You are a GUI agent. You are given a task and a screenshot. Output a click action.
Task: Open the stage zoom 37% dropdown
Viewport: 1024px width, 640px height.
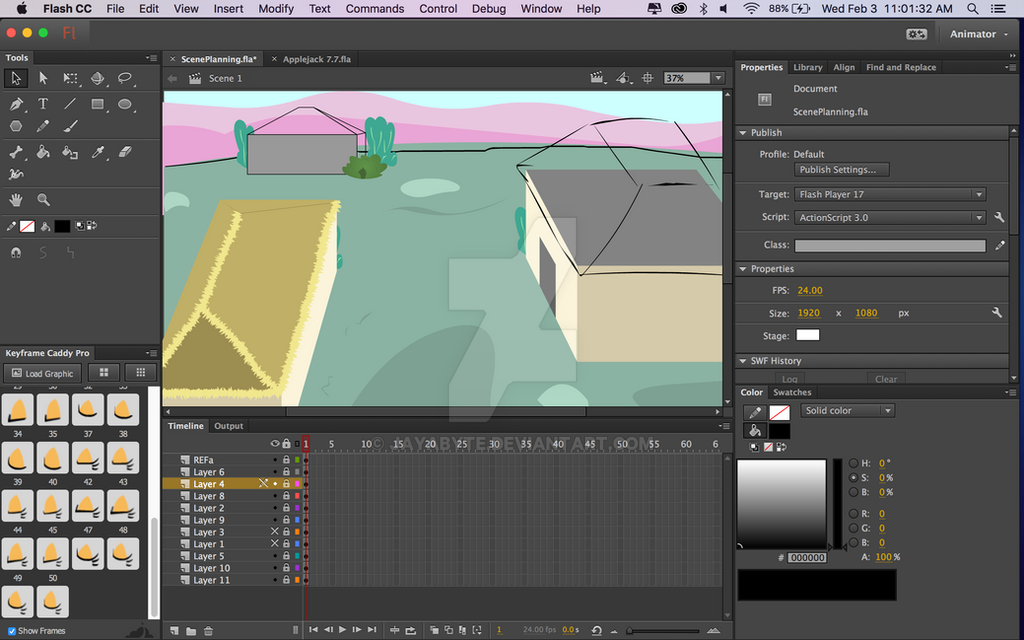pos(718,78)
